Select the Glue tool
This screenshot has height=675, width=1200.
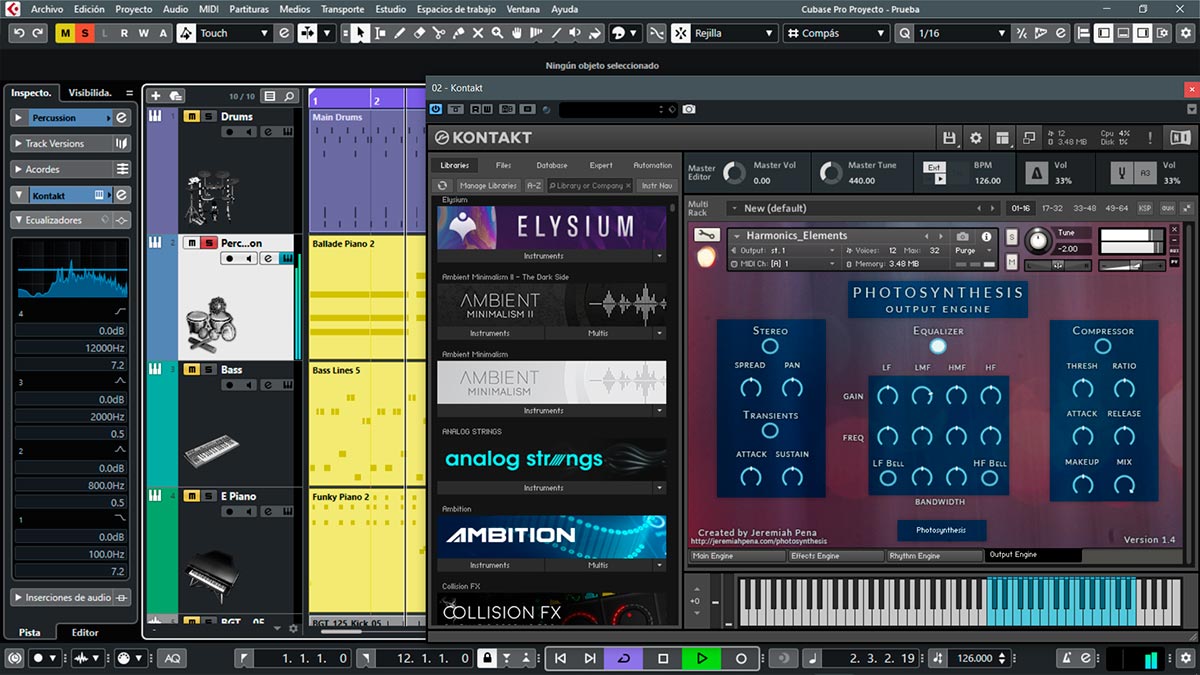[459, 33]
